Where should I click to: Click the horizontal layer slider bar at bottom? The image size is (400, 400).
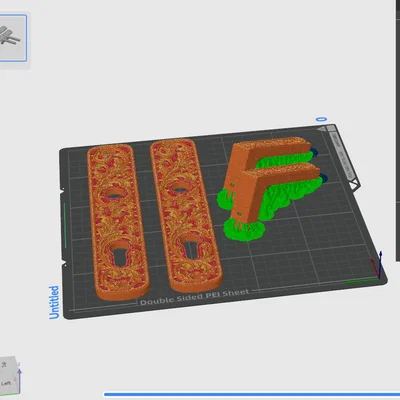pyautogui.click(x=252, y=395)
